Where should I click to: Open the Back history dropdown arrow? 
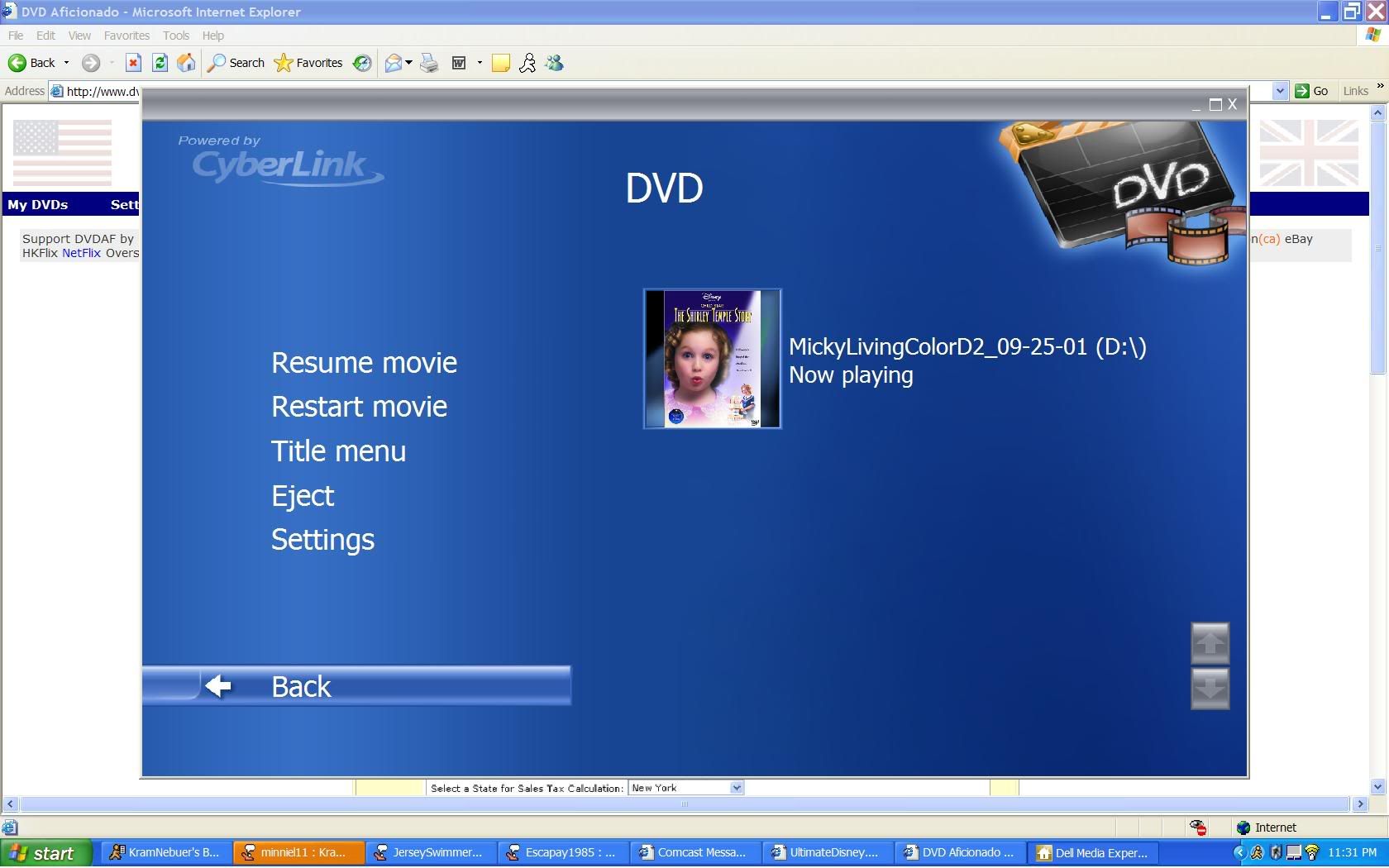pos(66,63)
